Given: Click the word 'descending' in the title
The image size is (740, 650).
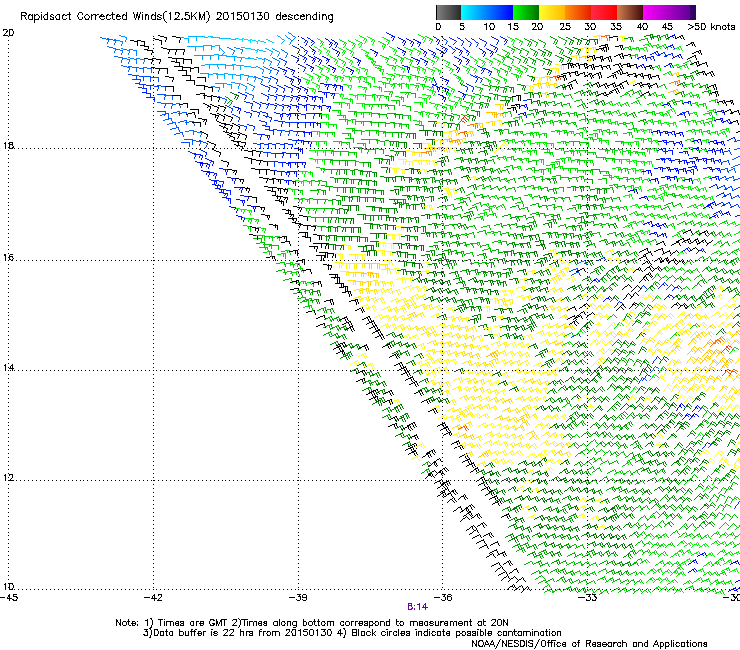Looking at the screenshot, I should [x=304, y=17].
